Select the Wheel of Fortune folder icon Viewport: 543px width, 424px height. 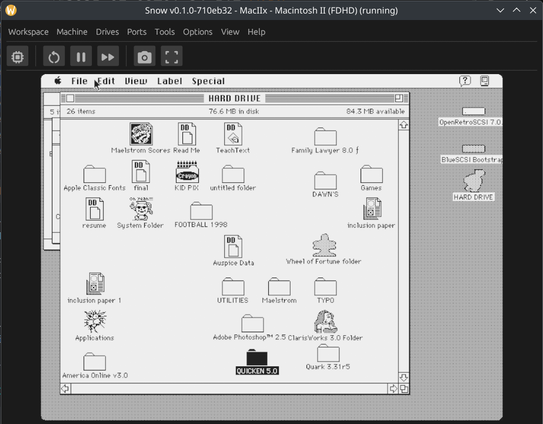(x=324, y=245)
